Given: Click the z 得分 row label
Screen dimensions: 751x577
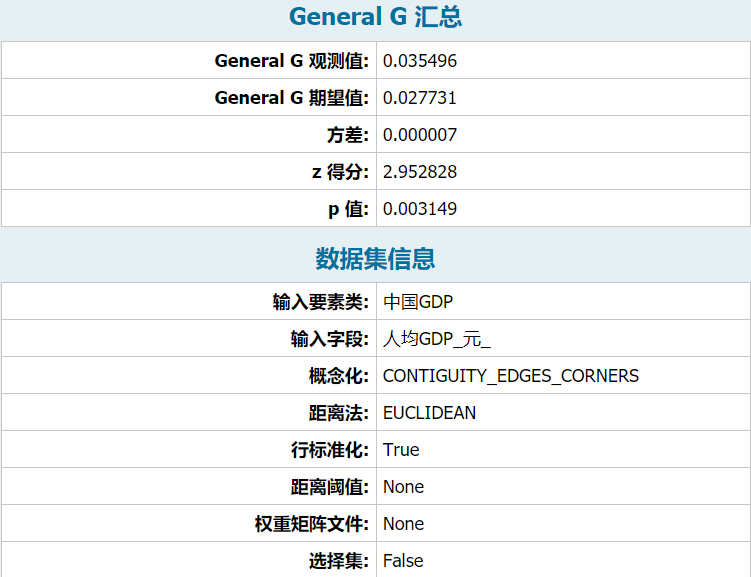Looking at the screenshot, I should 340,172.
